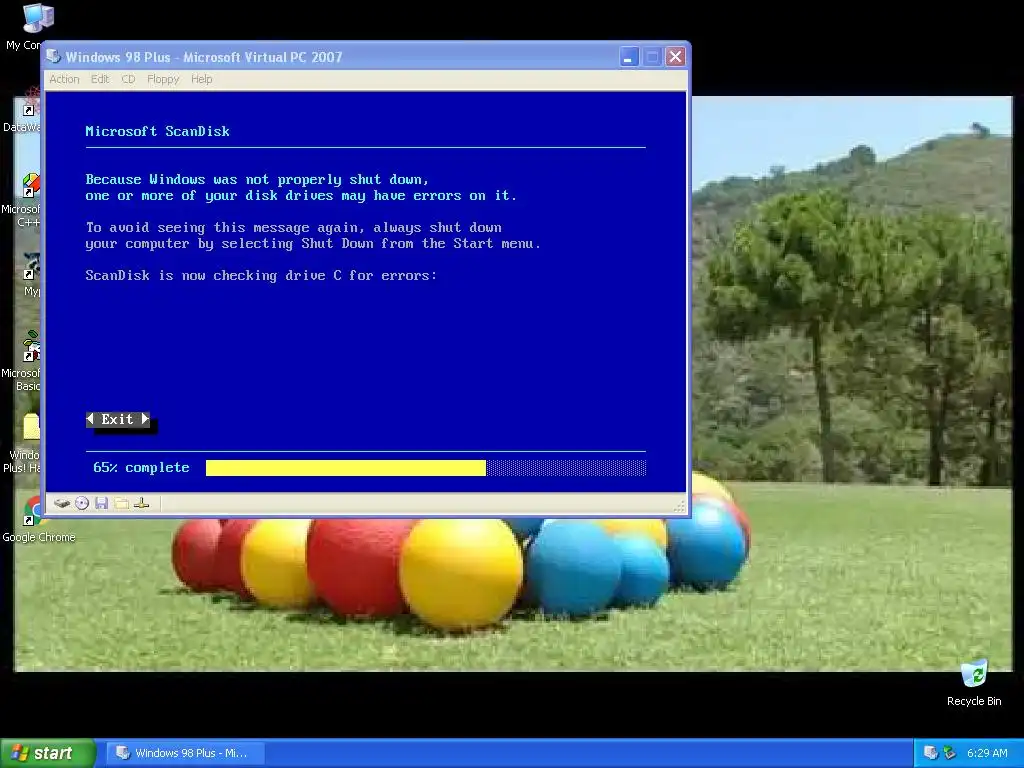Open the Action menu
The image size is (1024, 768).
(x=64, y=79)
